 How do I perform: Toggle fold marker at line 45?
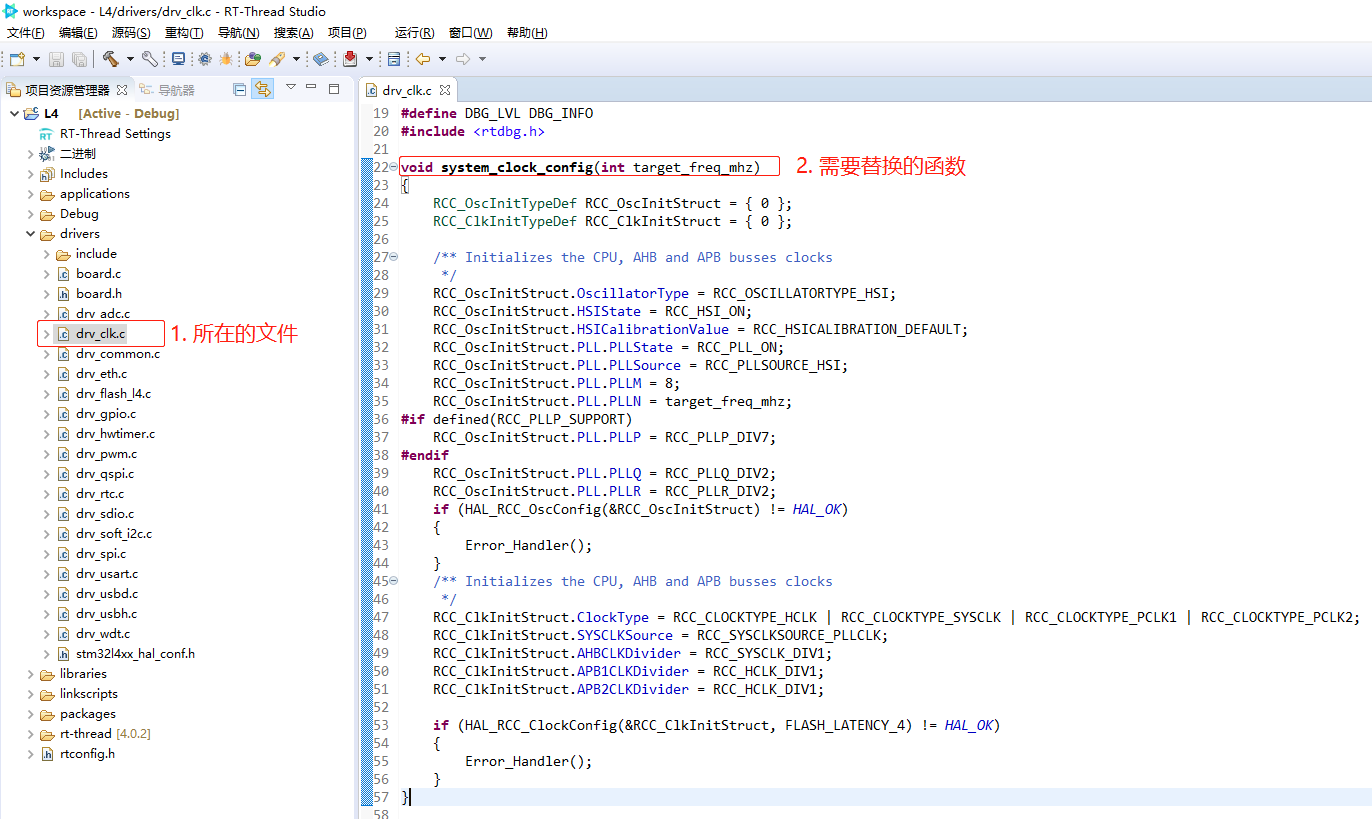(393, 581)
